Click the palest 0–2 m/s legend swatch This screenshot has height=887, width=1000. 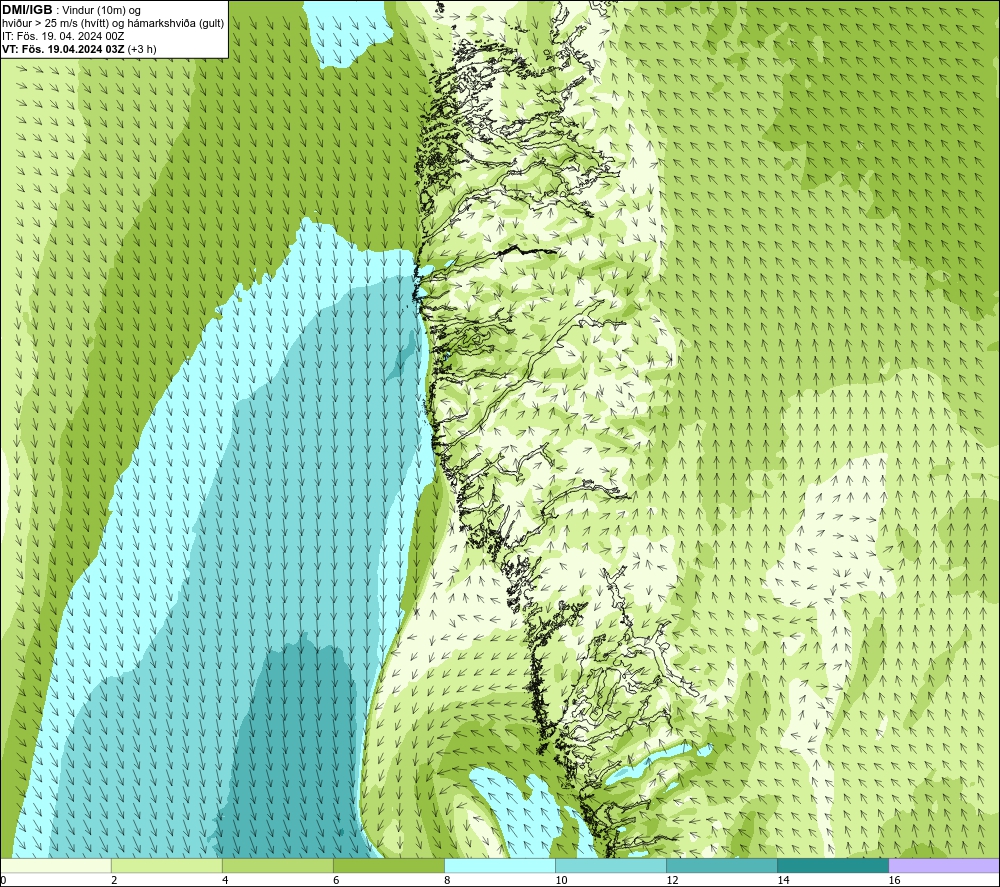pos(56,865)
